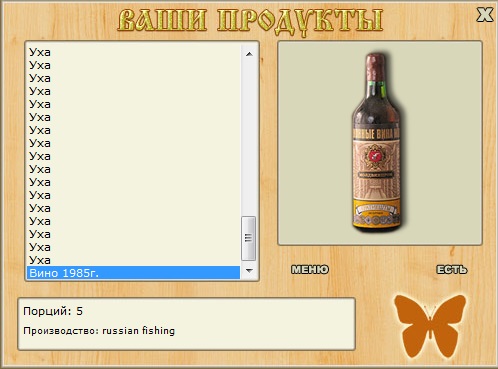Select the topmost visible Уха row

[133, 52]
